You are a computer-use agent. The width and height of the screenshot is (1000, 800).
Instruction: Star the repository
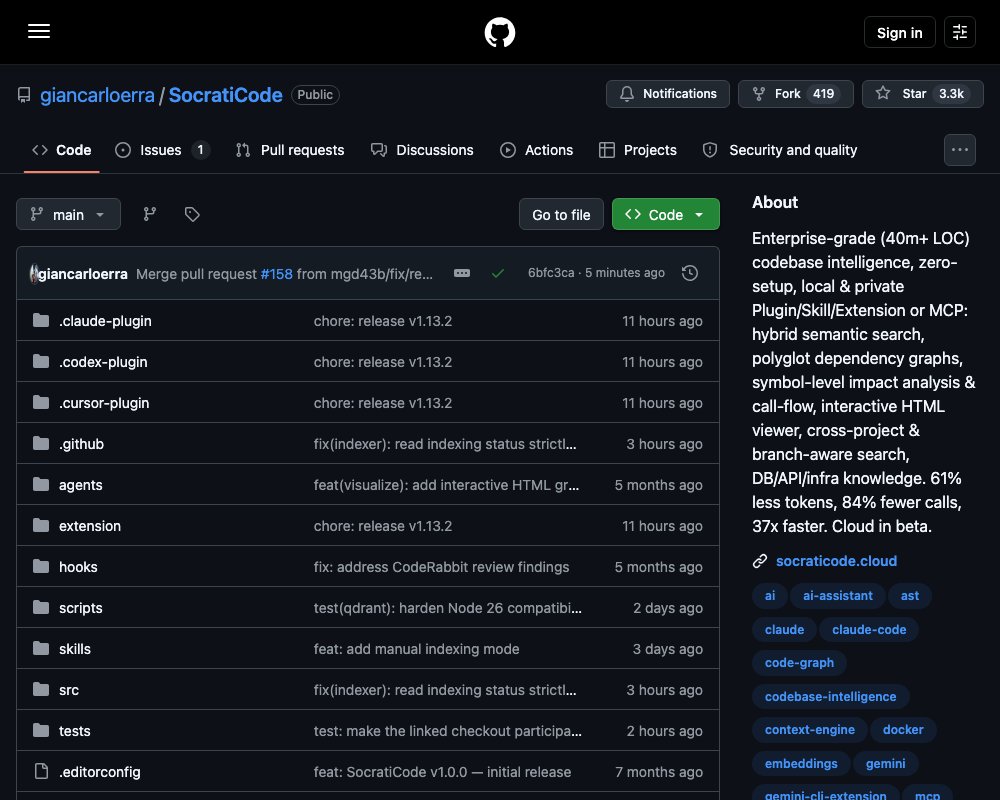coord(922,94)
